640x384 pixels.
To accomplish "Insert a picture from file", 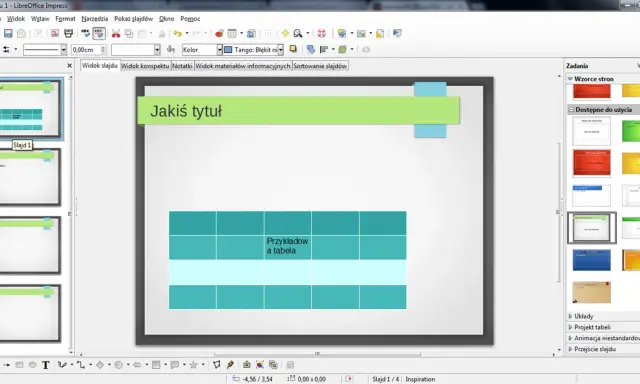I will tap(260, 365).
